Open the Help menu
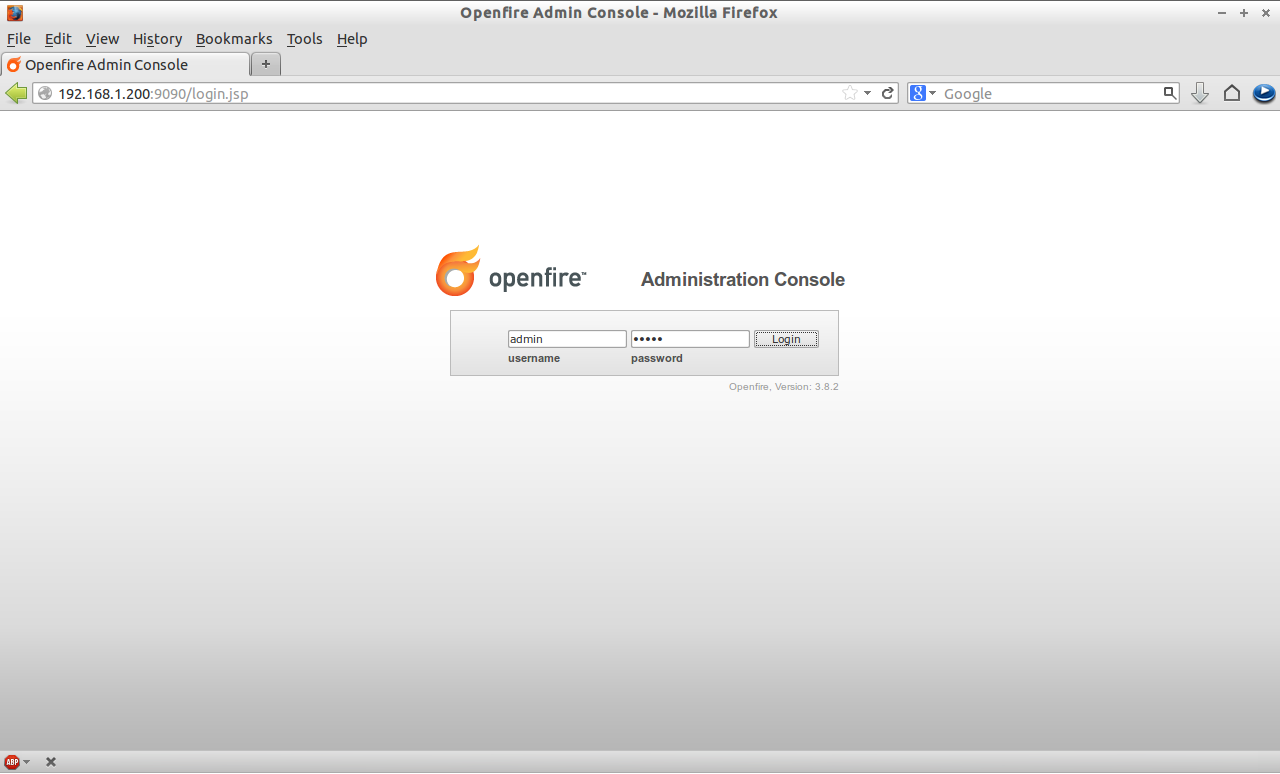 point(352,39)
